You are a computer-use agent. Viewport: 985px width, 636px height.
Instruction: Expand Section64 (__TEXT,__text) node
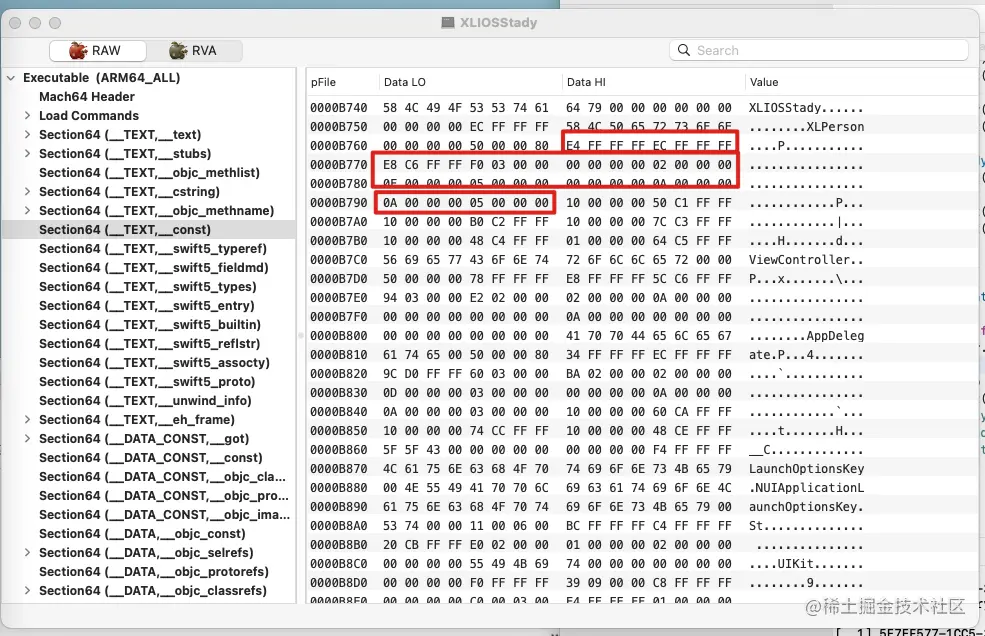pyautogui.click(x=27, y=134)
